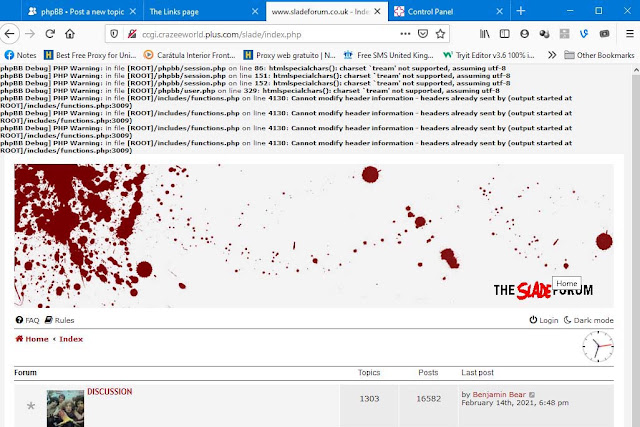Open the DISCUSSION forum
This screenshot has height=427, width=640.
110,391
